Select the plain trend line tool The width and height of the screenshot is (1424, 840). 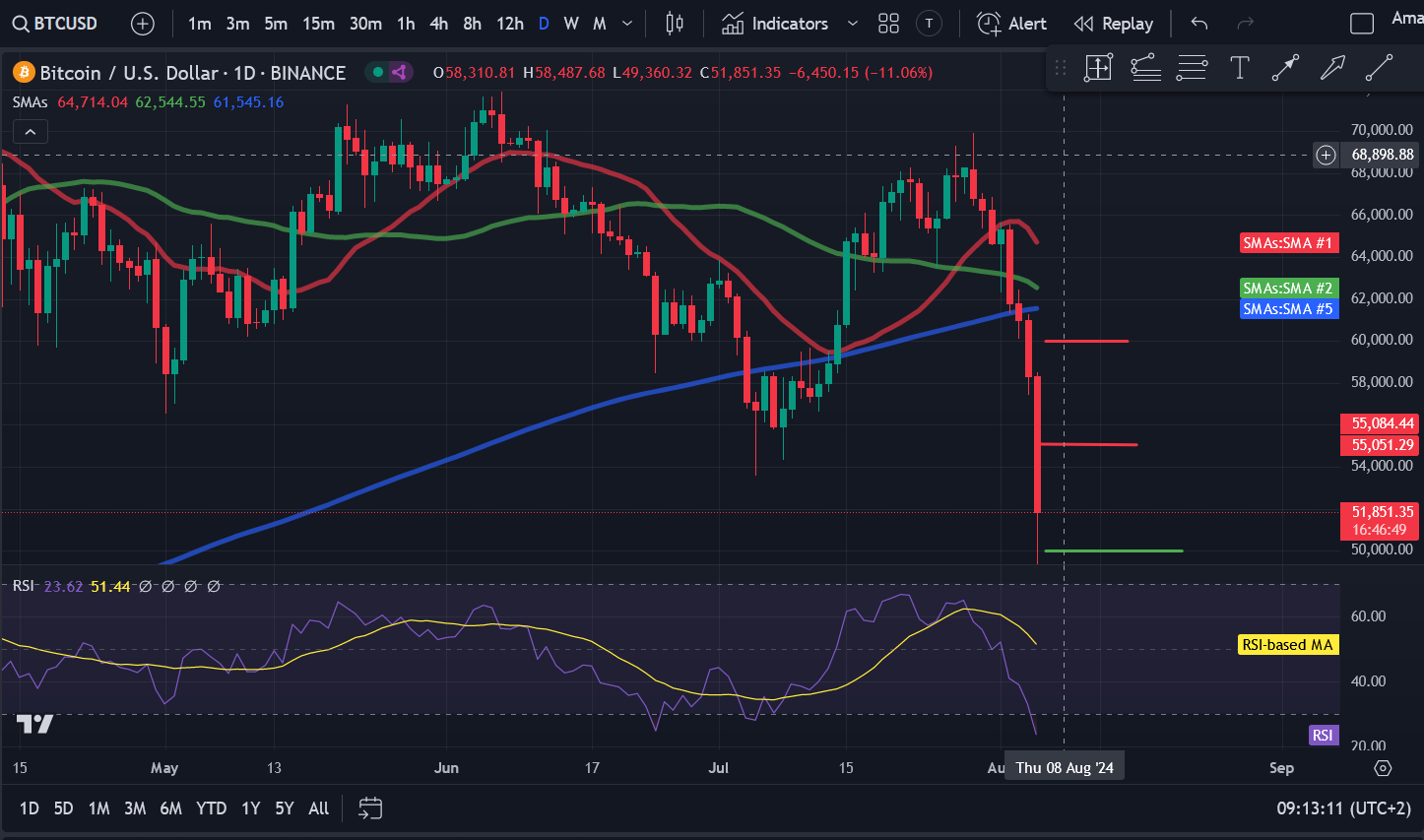(1379, 68)
